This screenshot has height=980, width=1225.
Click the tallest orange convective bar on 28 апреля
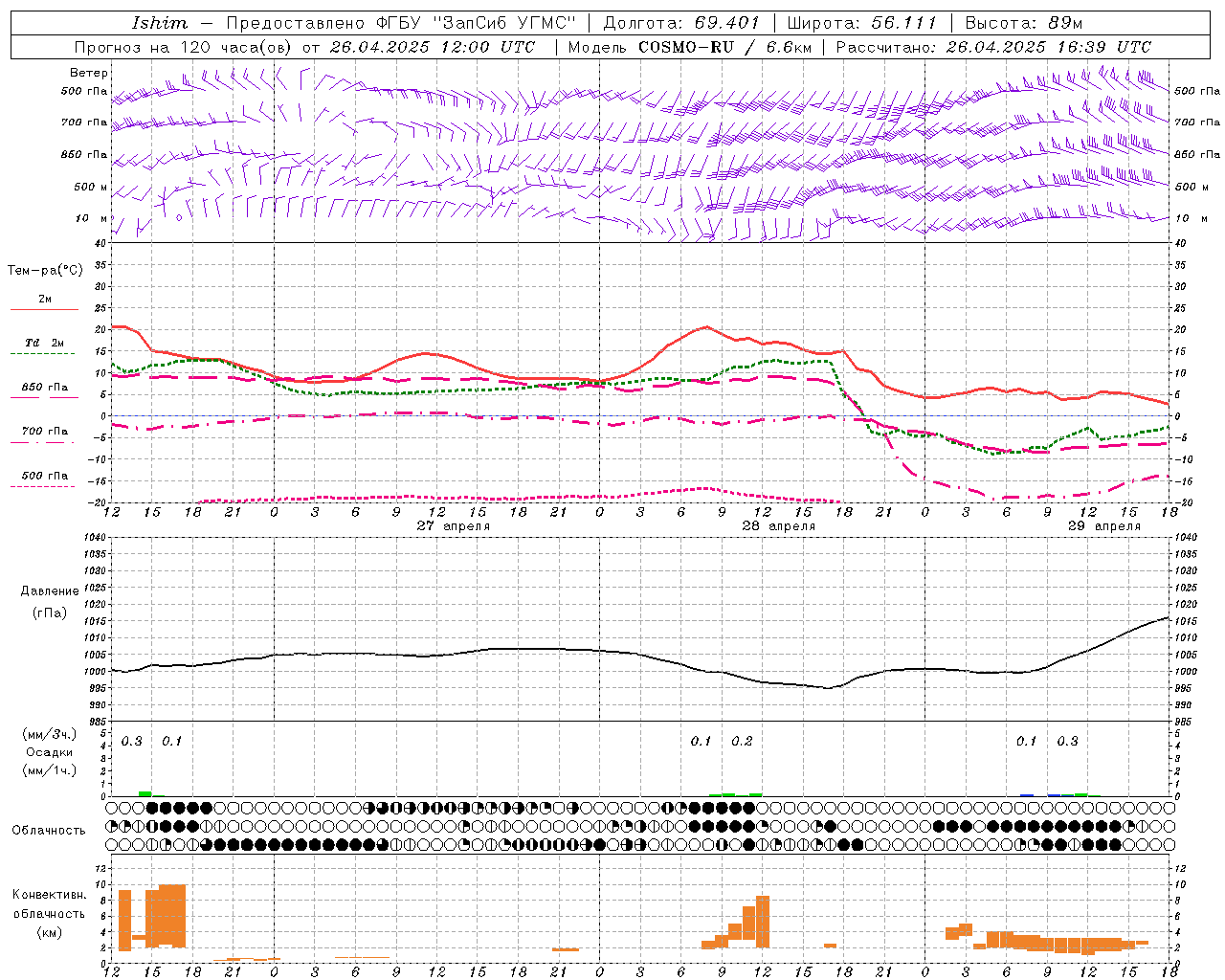click(x=763, y=921)
